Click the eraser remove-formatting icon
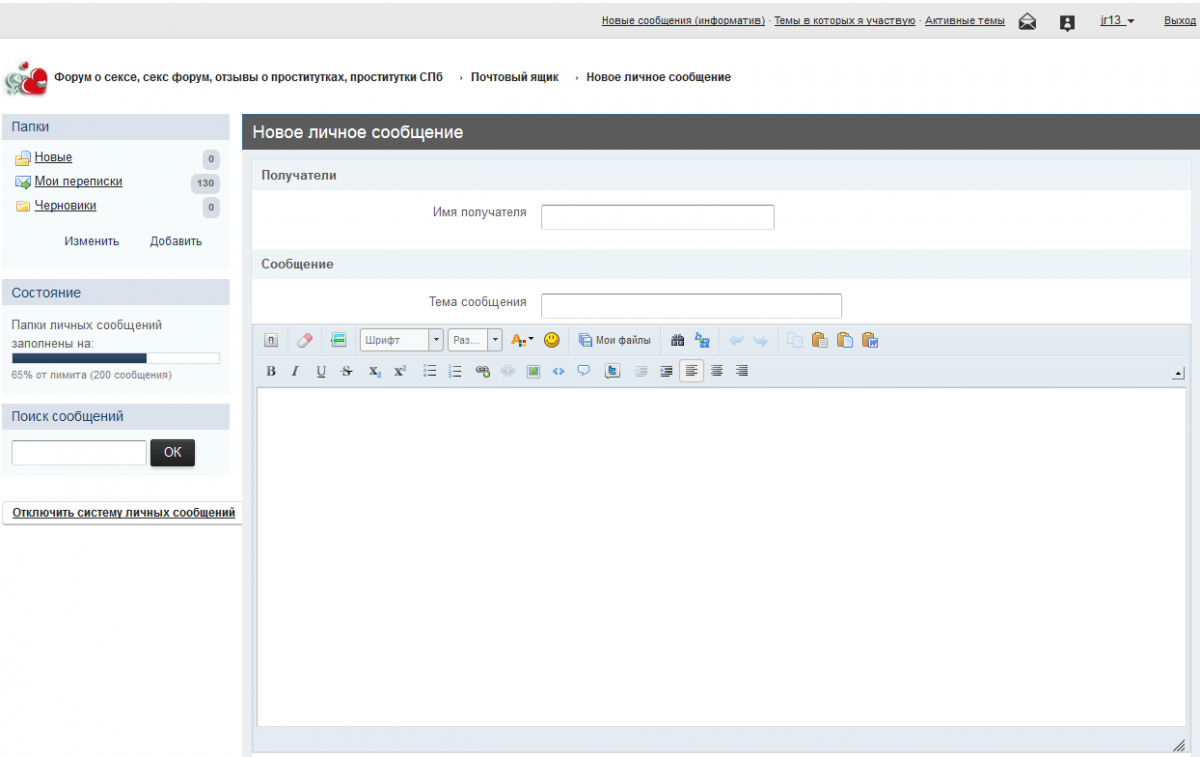Image resolution: width=1200 pixels, height=757 pixels. coord(305,340)
